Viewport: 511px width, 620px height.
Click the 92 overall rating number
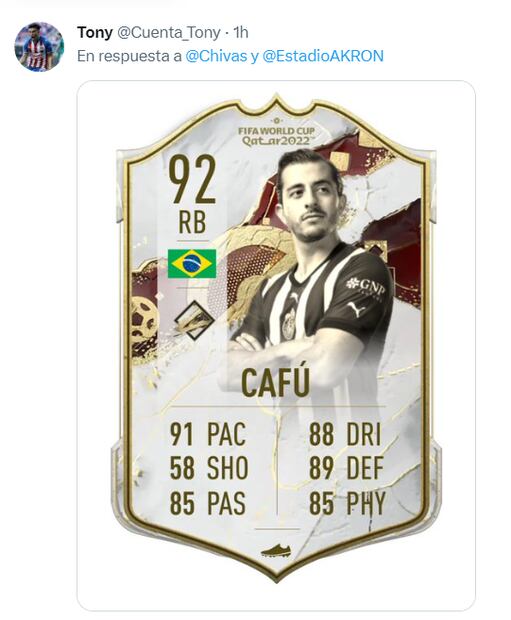point(192,180)
